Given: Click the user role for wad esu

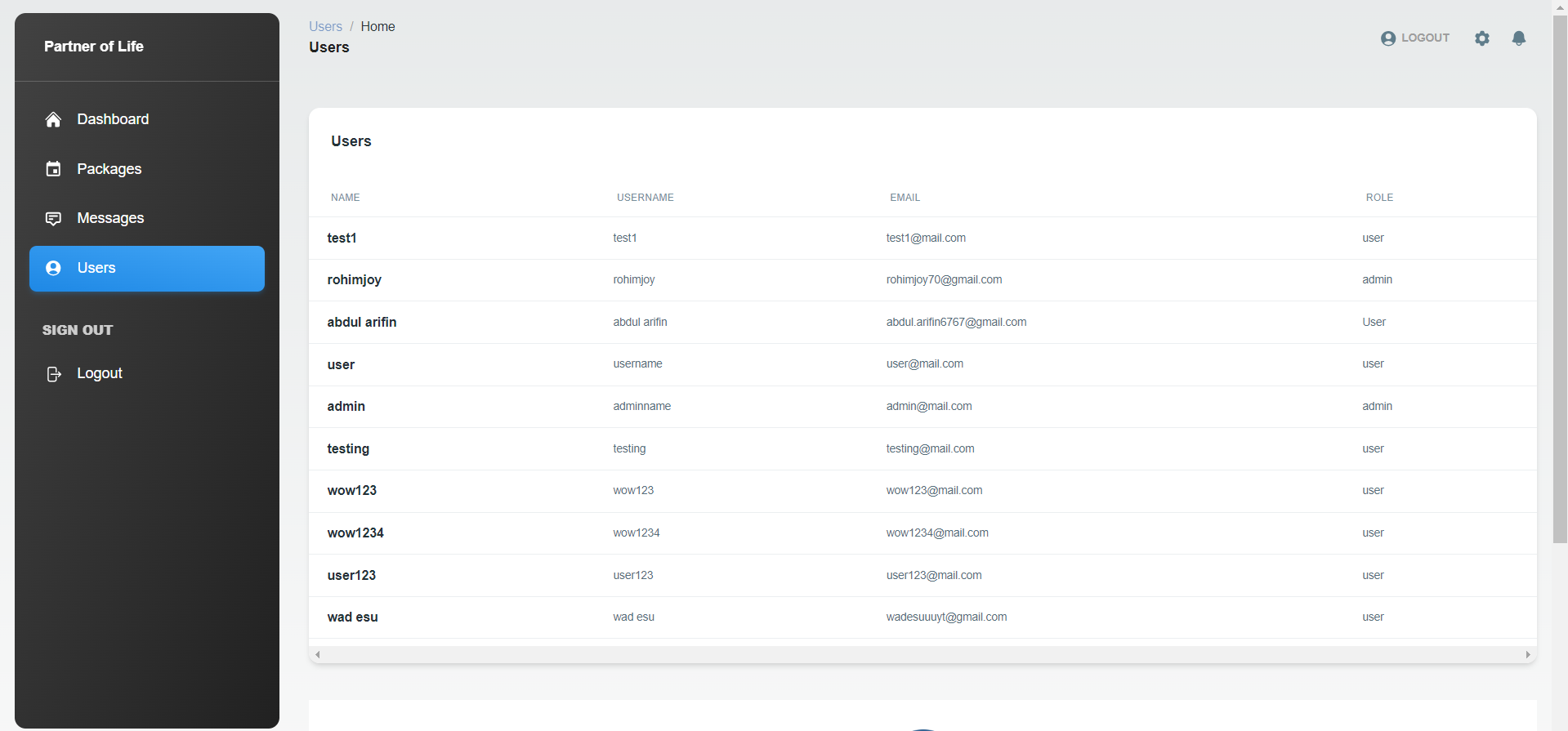Looking at the screenshot, I should pyautogui.click(x=1373, y=617).
